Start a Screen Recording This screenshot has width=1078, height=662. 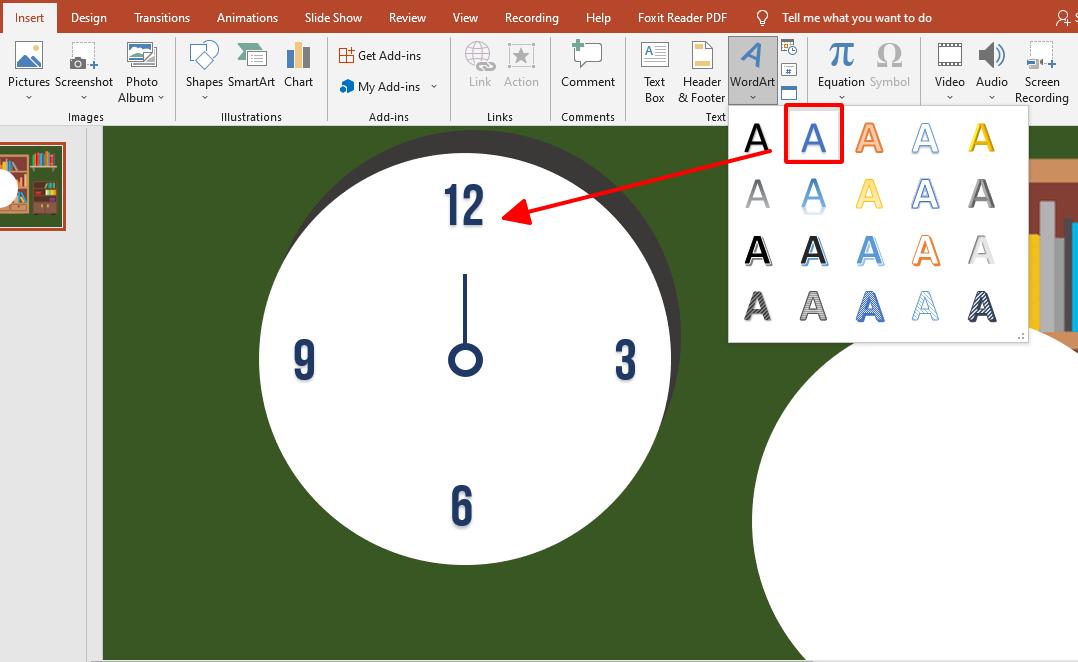1042,66
